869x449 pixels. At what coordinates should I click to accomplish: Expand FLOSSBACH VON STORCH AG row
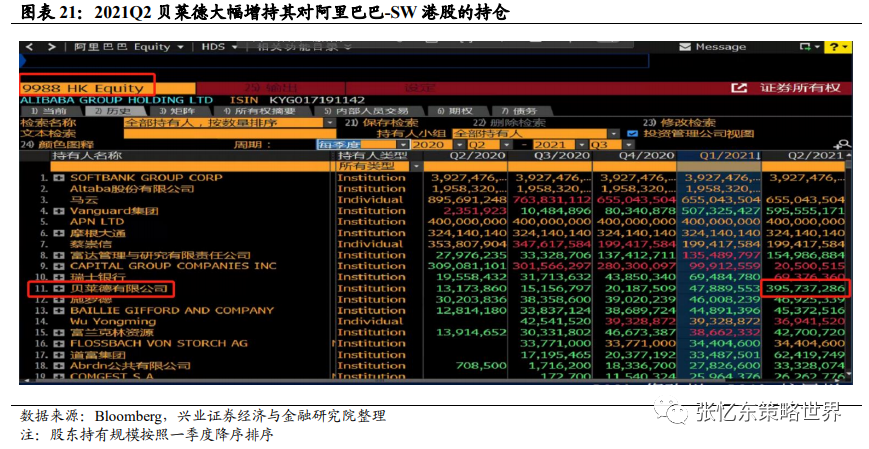click(x=59, y=344)
